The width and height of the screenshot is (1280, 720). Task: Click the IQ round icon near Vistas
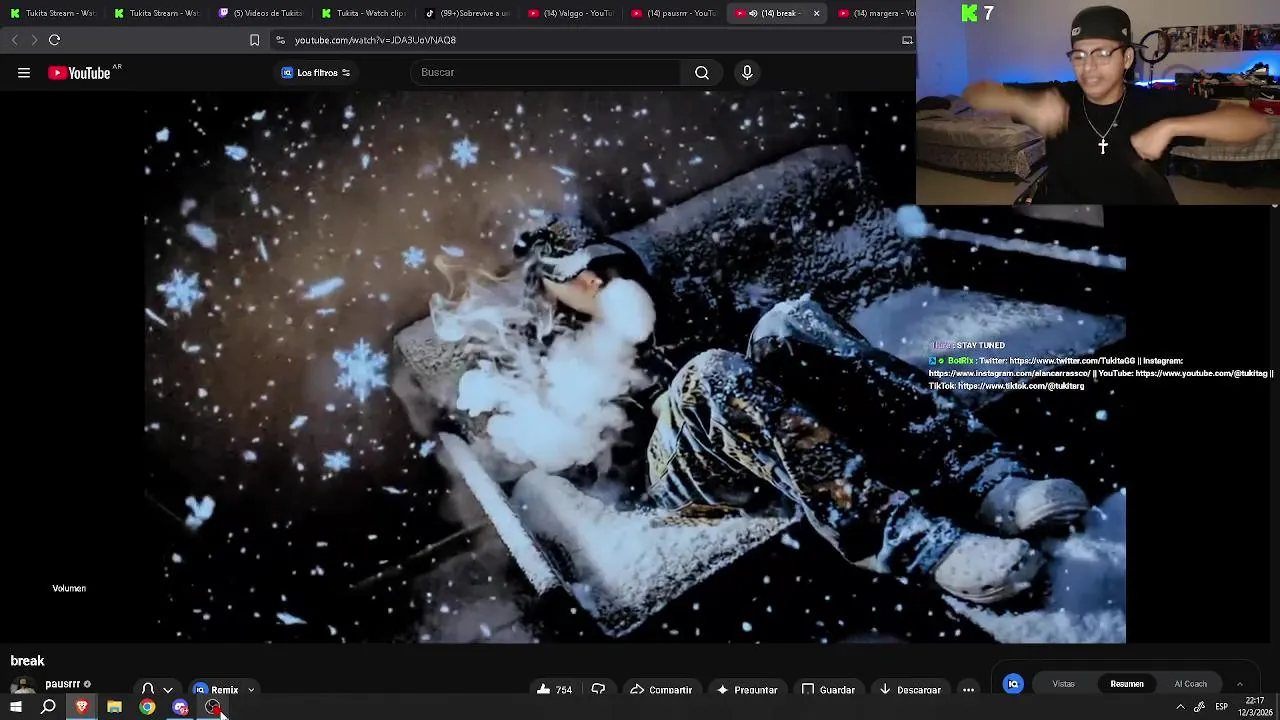(1013, 684)
